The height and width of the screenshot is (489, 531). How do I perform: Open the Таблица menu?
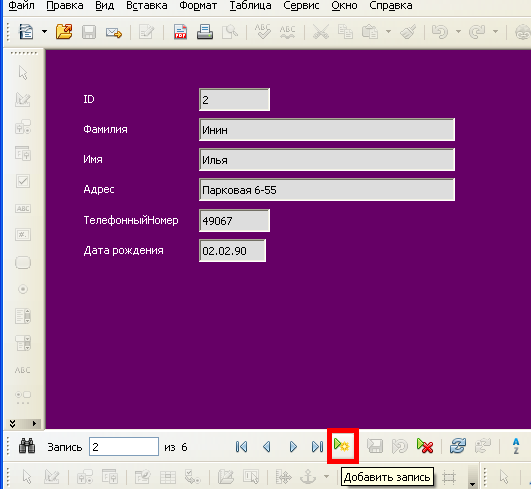click(x=250, y=6)
